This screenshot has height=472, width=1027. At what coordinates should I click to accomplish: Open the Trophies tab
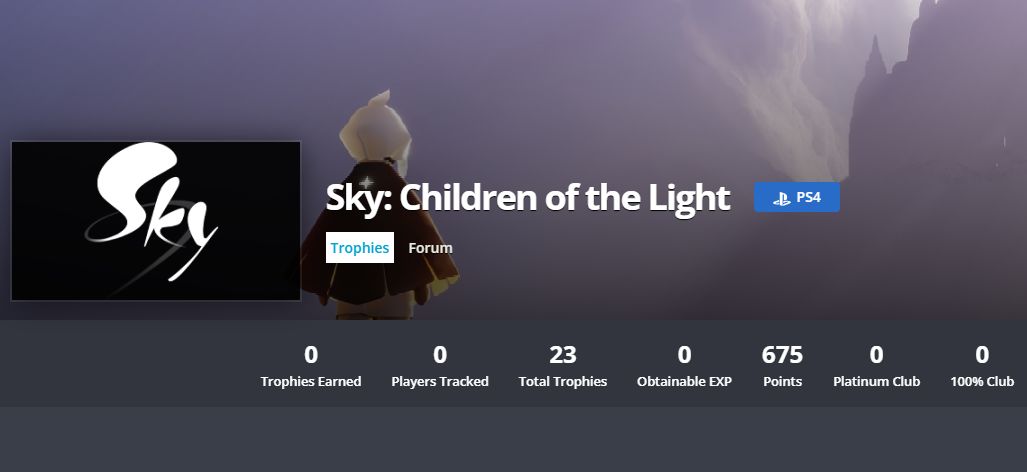pos(360,248)
